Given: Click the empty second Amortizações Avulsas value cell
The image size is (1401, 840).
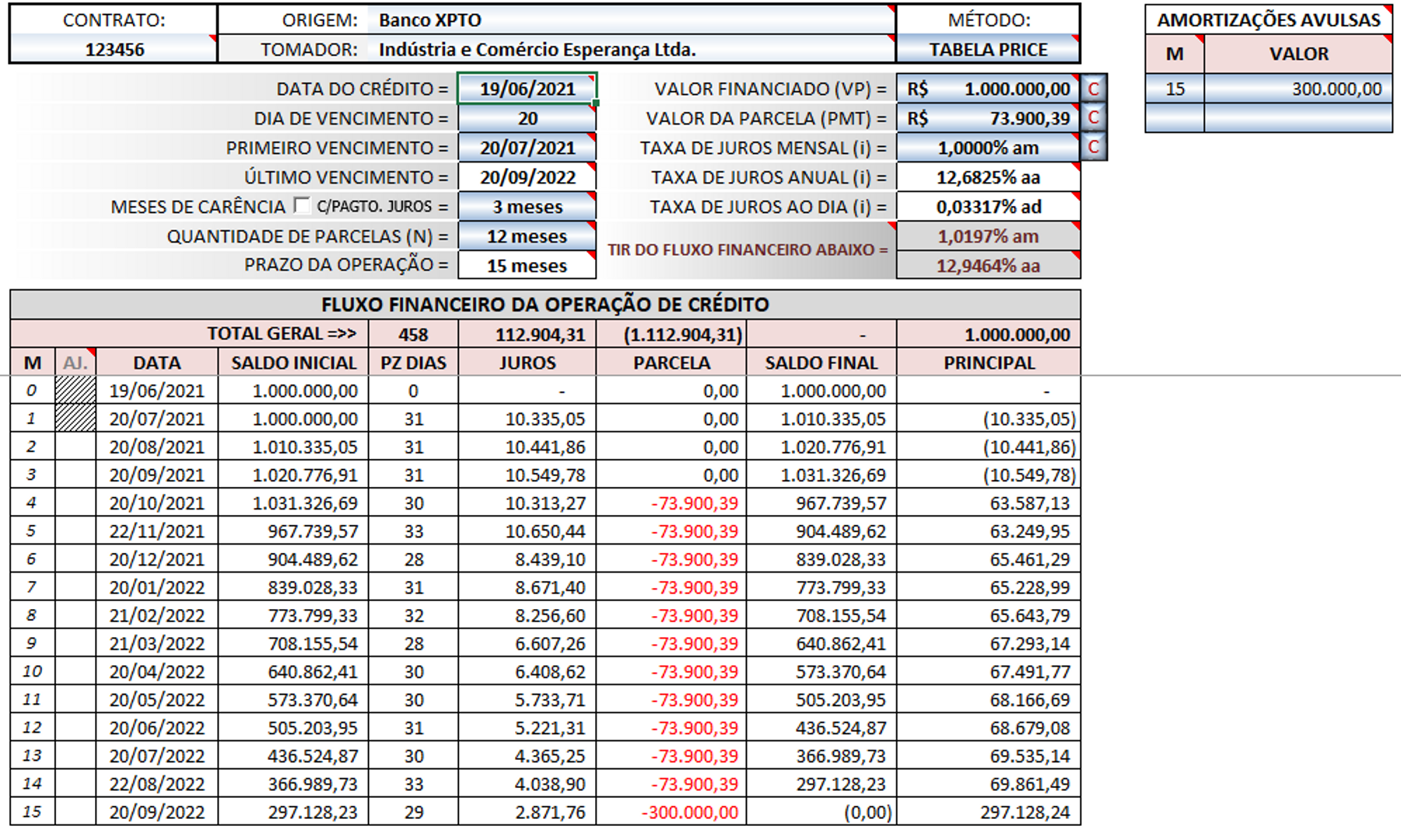Looking at the screenshot, I should [1298, 118].
